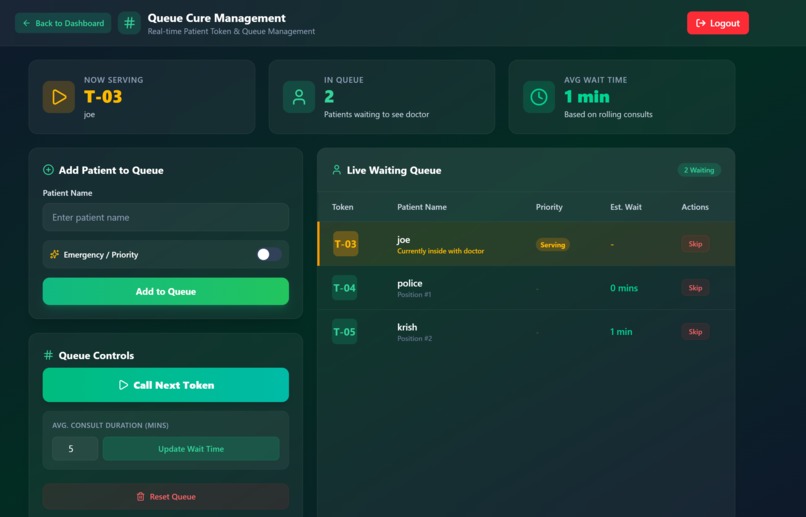Go back to the Dashboard
Image resolution: width=806 pixels, height=517 pixels.
[63, 23]
